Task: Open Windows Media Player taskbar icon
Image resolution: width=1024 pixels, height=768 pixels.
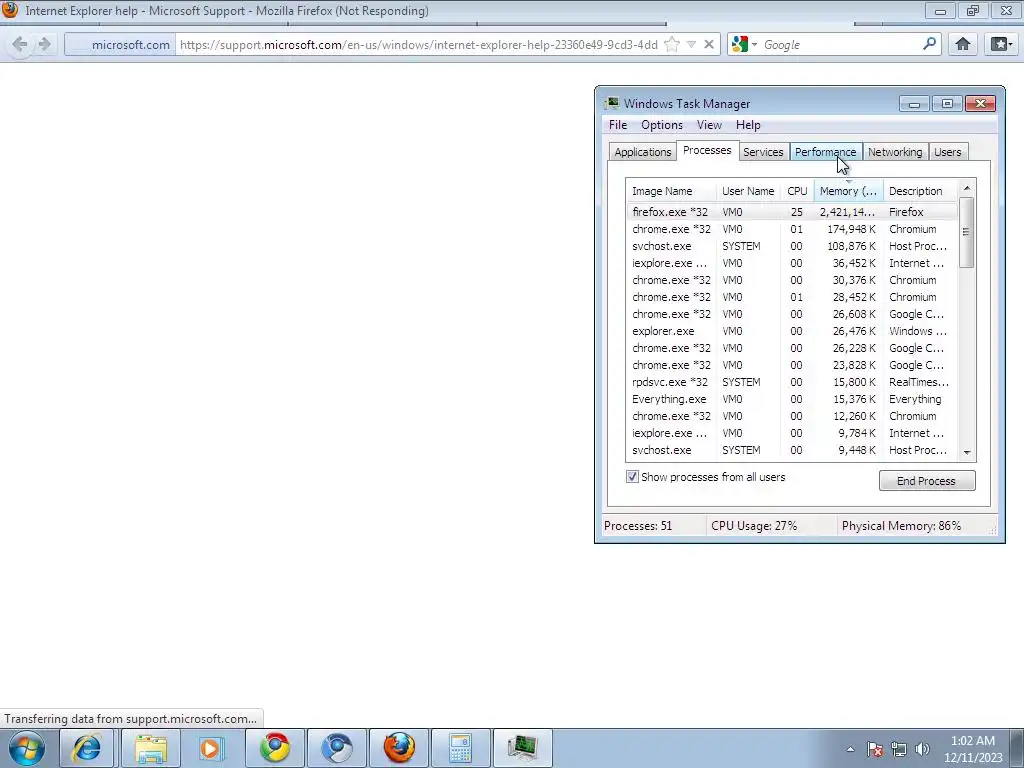Action: [212, 748]
